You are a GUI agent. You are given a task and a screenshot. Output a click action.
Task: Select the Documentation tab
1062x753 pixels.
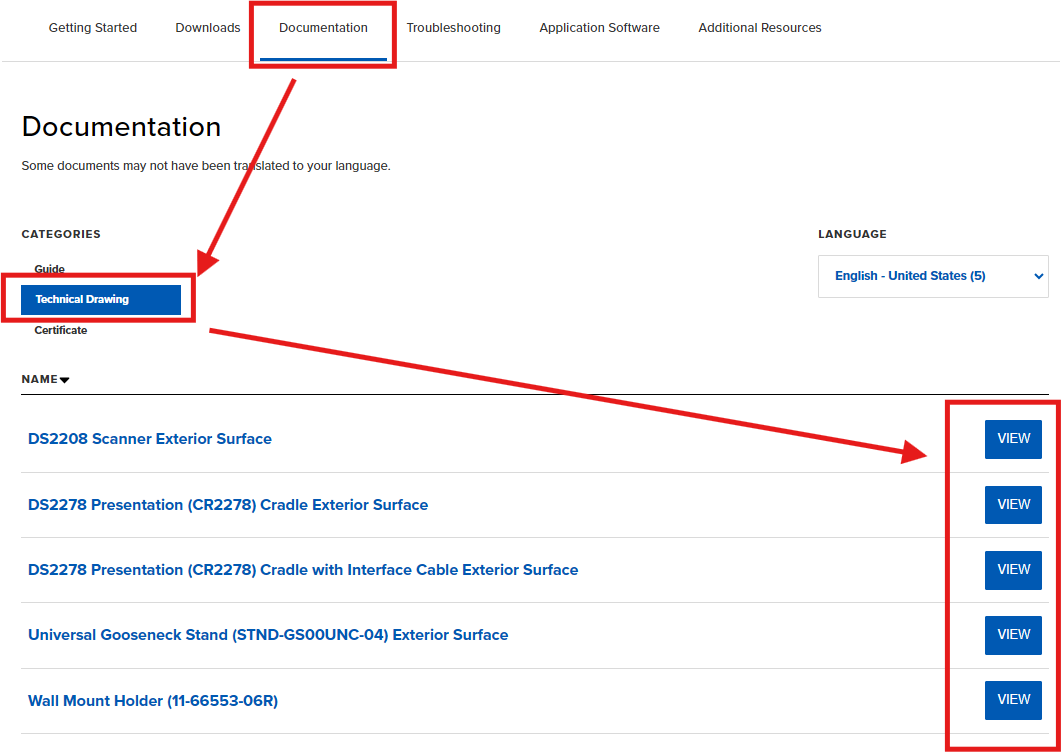pos(322,28)
